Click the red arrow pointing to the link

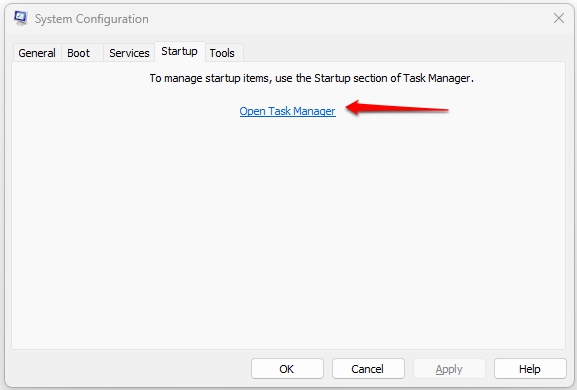point(397,108)
